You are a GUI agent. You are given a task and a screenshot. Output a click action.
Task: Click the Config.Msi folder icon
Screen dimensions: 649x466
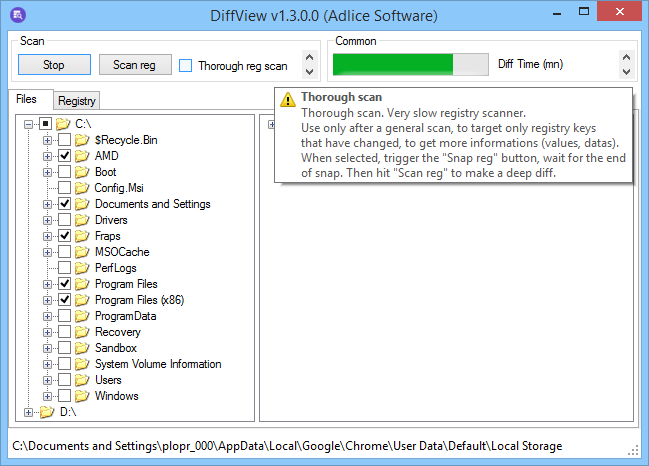(x=82, y=187)
